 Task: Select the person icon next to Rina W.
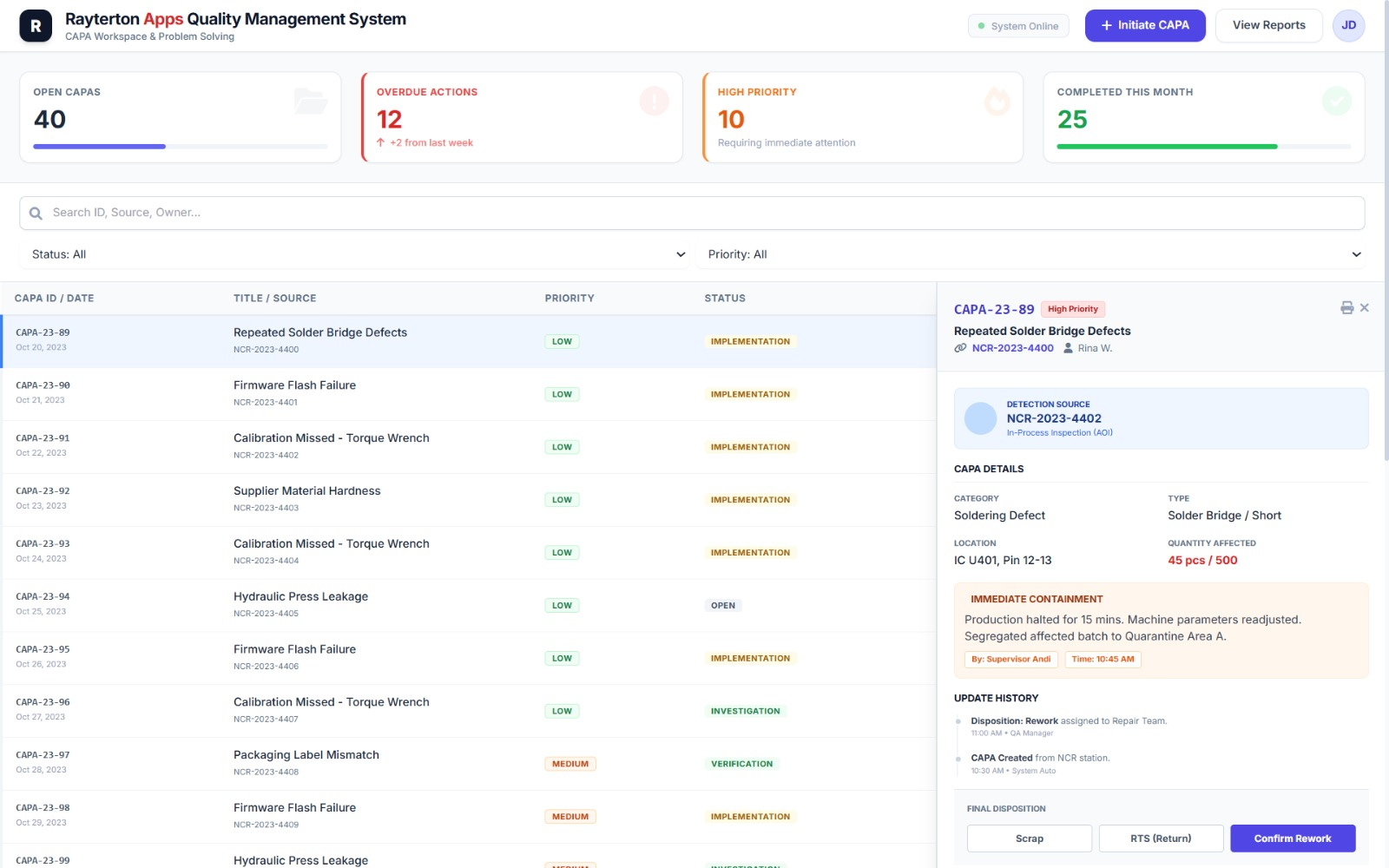[1069, 347]
